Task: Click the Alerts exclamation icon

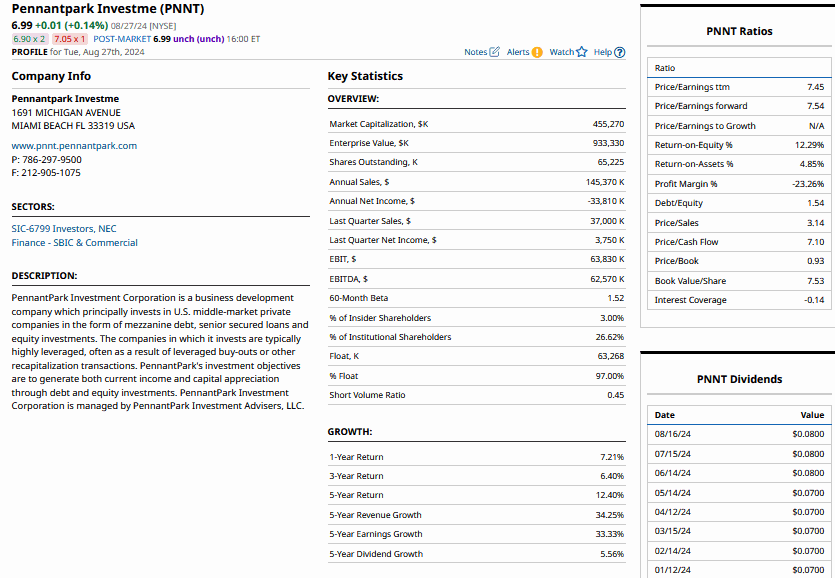Action: click(537, 52)
